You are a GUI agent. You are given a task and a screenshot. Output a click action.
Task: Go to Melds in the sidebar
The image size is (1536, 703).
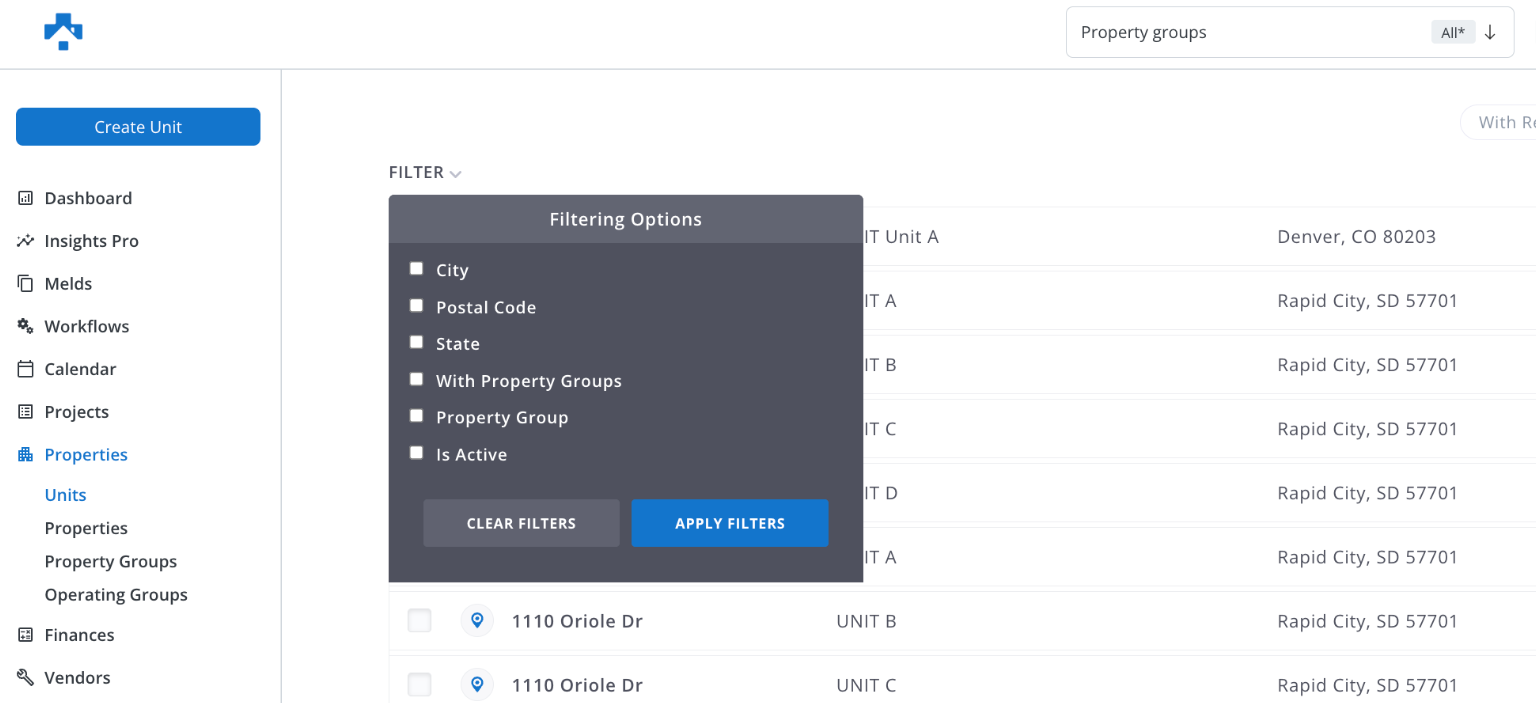pyautogui.click(x=68, y=284)
